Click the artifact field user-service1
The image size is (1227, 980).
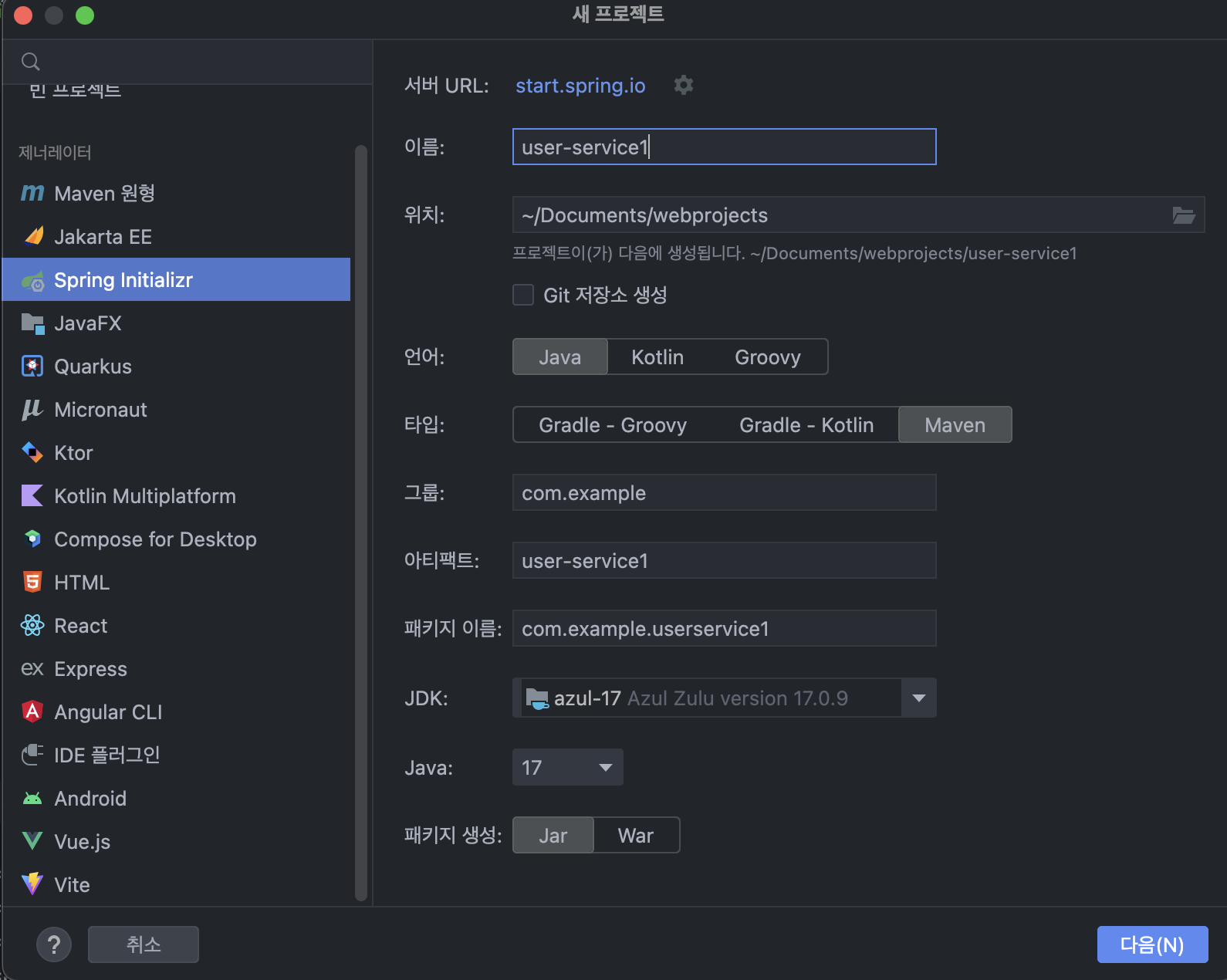click(725, 561)
